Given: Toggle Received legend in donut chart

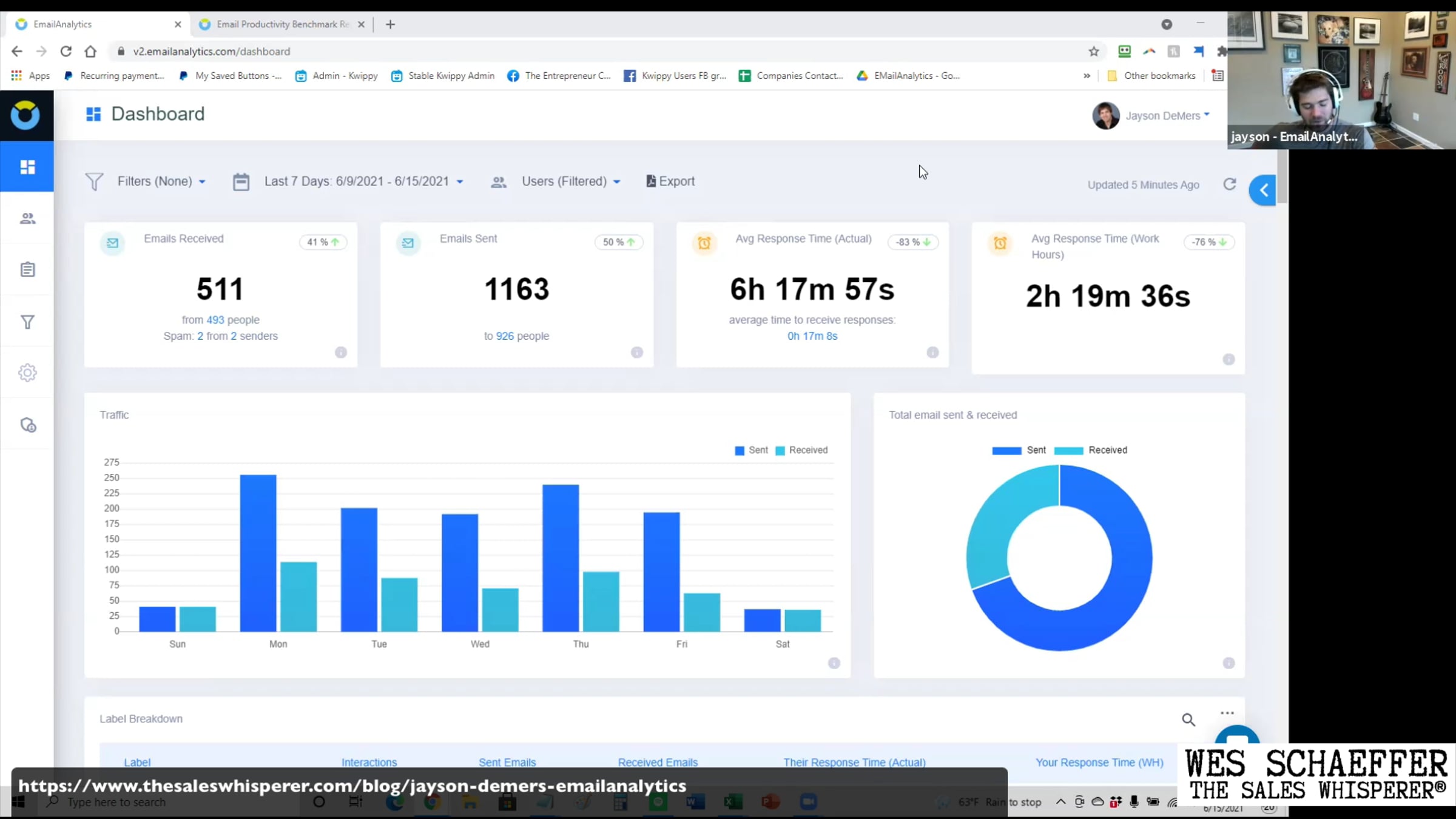Looking at the screenshot, I should pyautogui.click(x=1091, y=450).
